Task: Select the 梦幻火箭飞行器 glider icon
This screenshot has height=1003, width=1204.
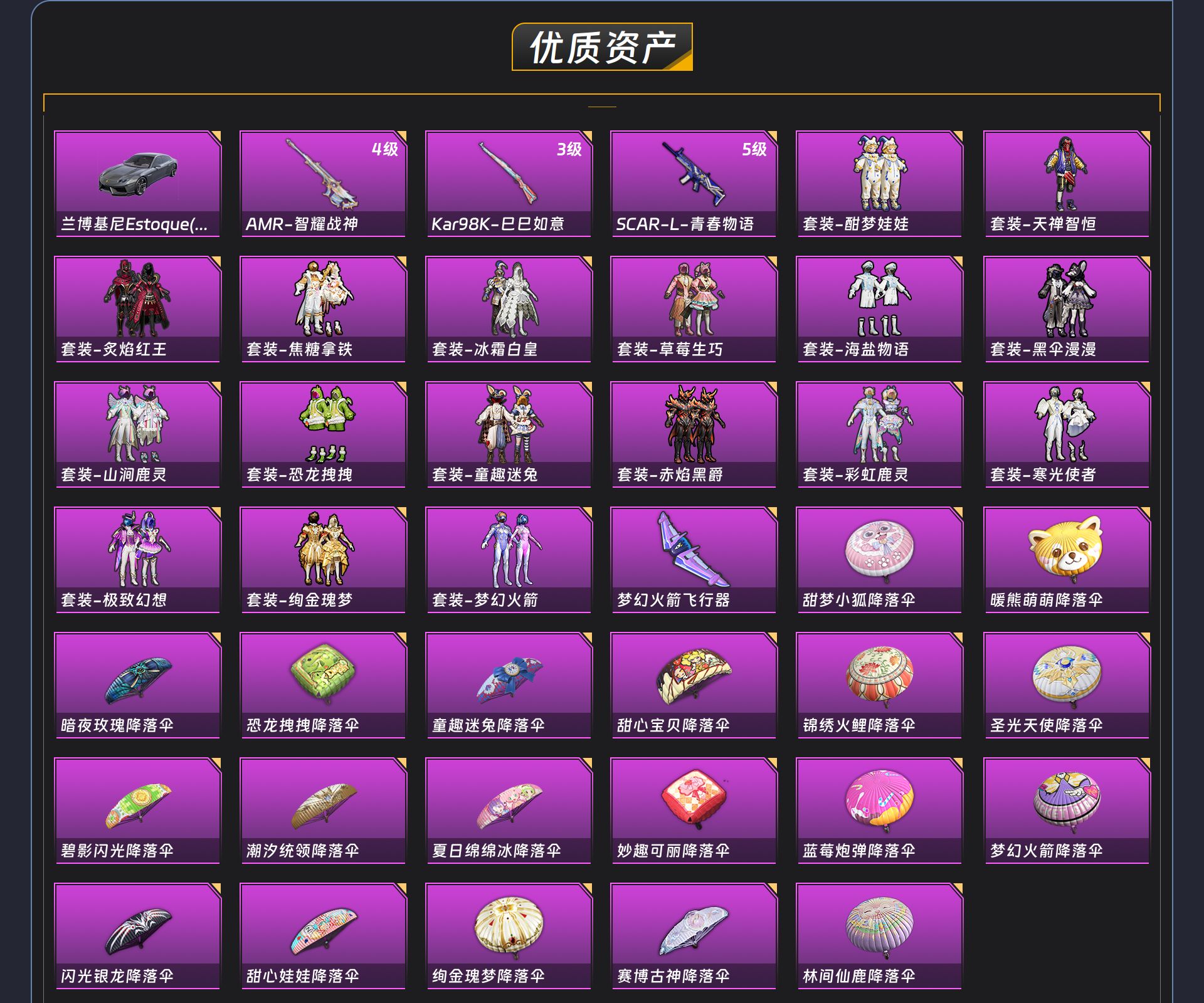Action: click(693, 549)
